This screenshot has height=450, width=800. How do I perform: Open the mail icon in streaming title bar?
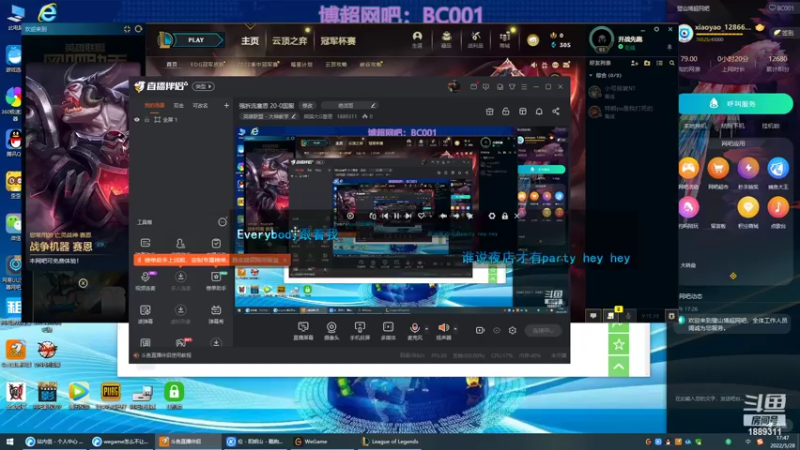[x=473, y=87]
